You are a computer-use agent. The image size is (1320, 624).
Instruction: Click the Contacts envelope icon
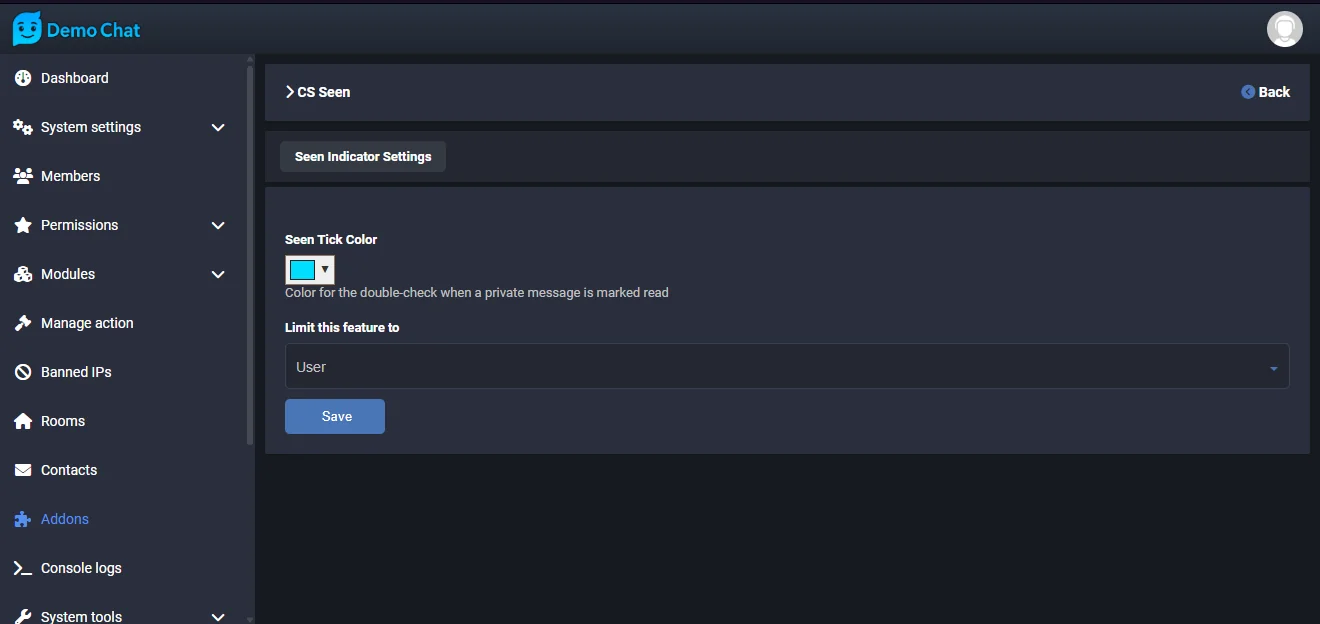pyautogui.click(x=23, y=470)
